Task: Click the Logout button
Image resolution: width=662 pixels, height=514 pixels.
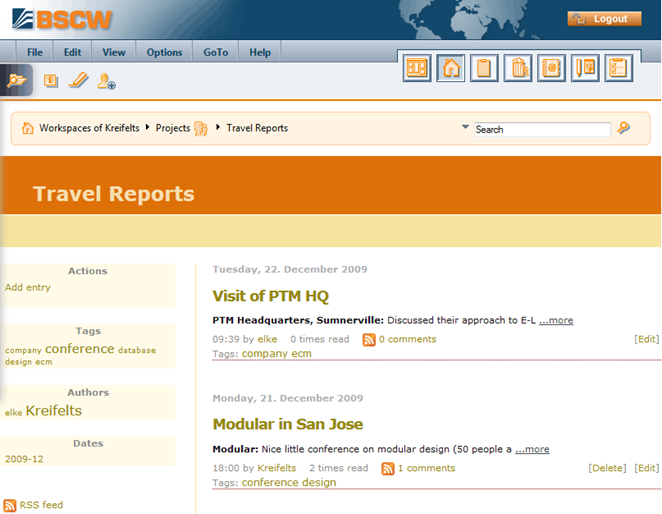Action: tap(604, 19)
